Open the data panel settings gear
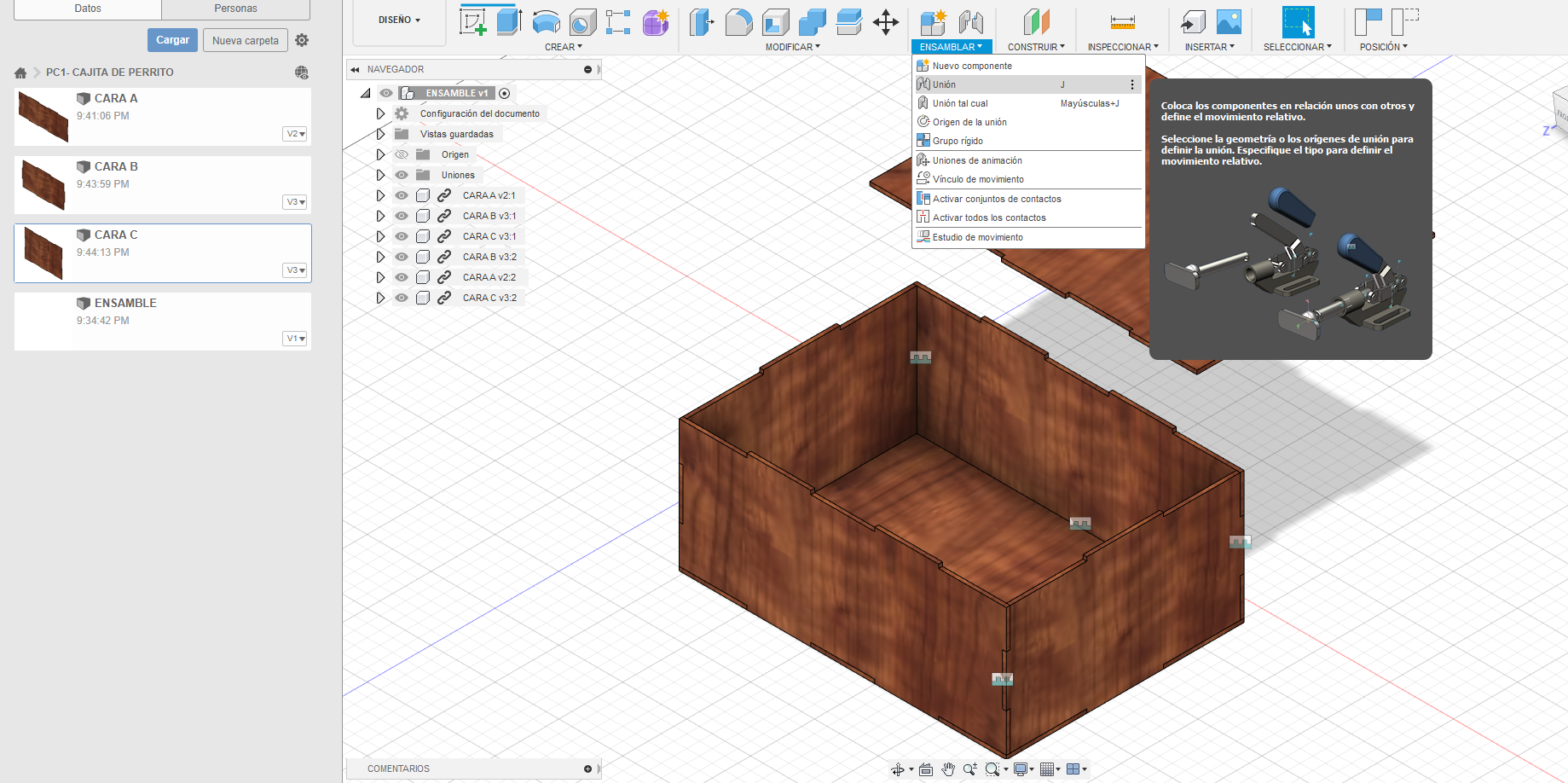 (x=302, y=40)
